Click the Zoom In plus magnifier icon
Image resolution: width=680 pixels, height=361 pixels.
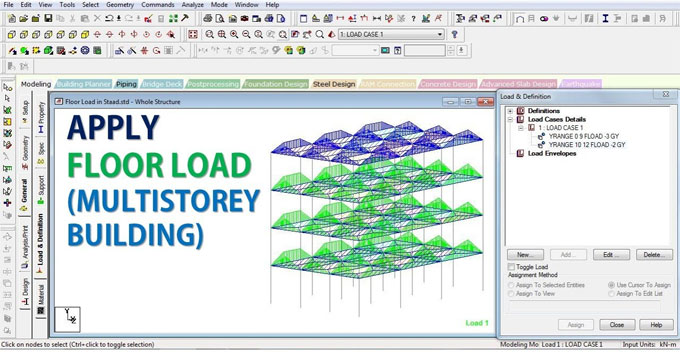234,34
